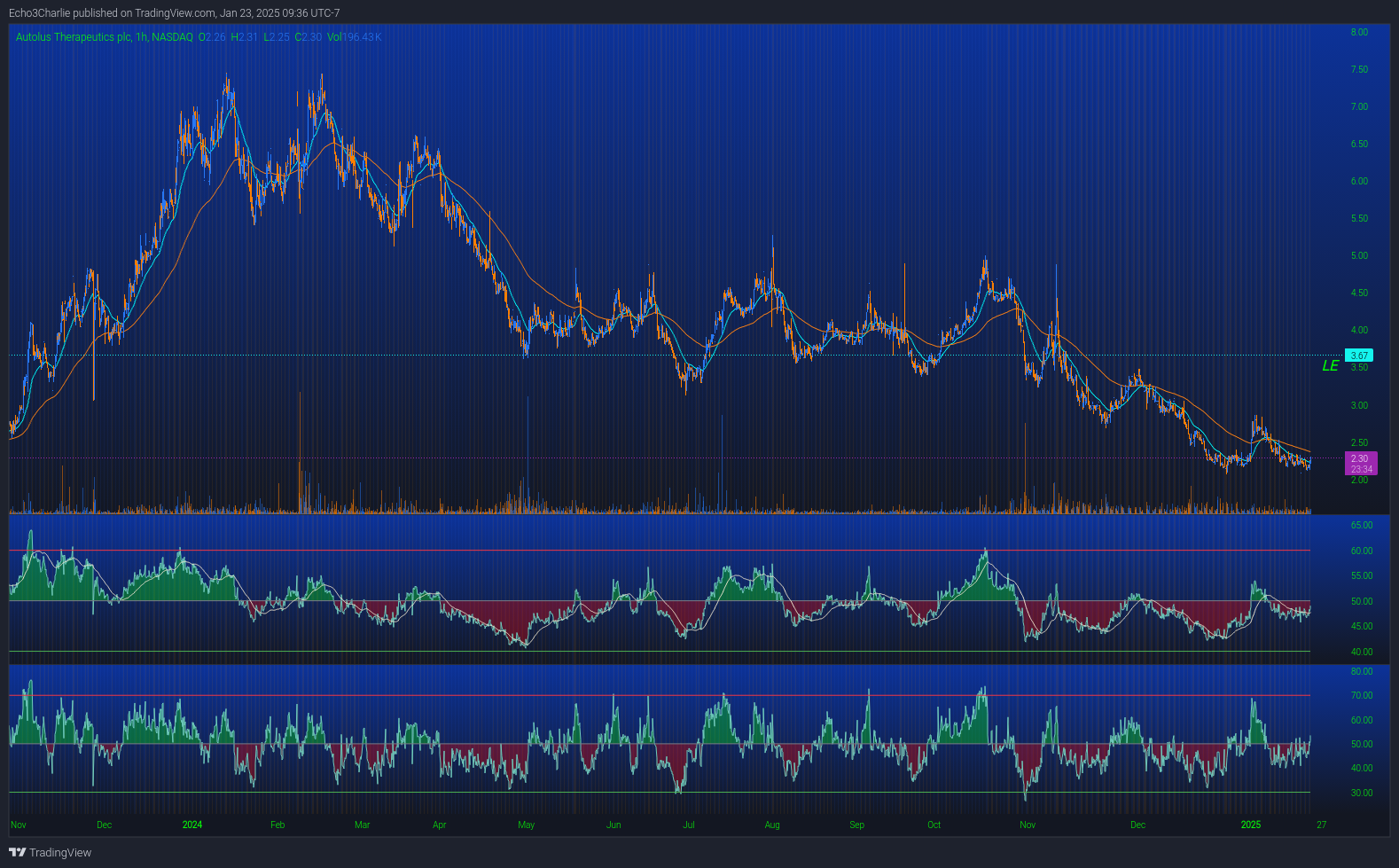Click the purple '2.30' current price tag
This screenshot has height=868, width=1399.
click(x=1361, y=464)
